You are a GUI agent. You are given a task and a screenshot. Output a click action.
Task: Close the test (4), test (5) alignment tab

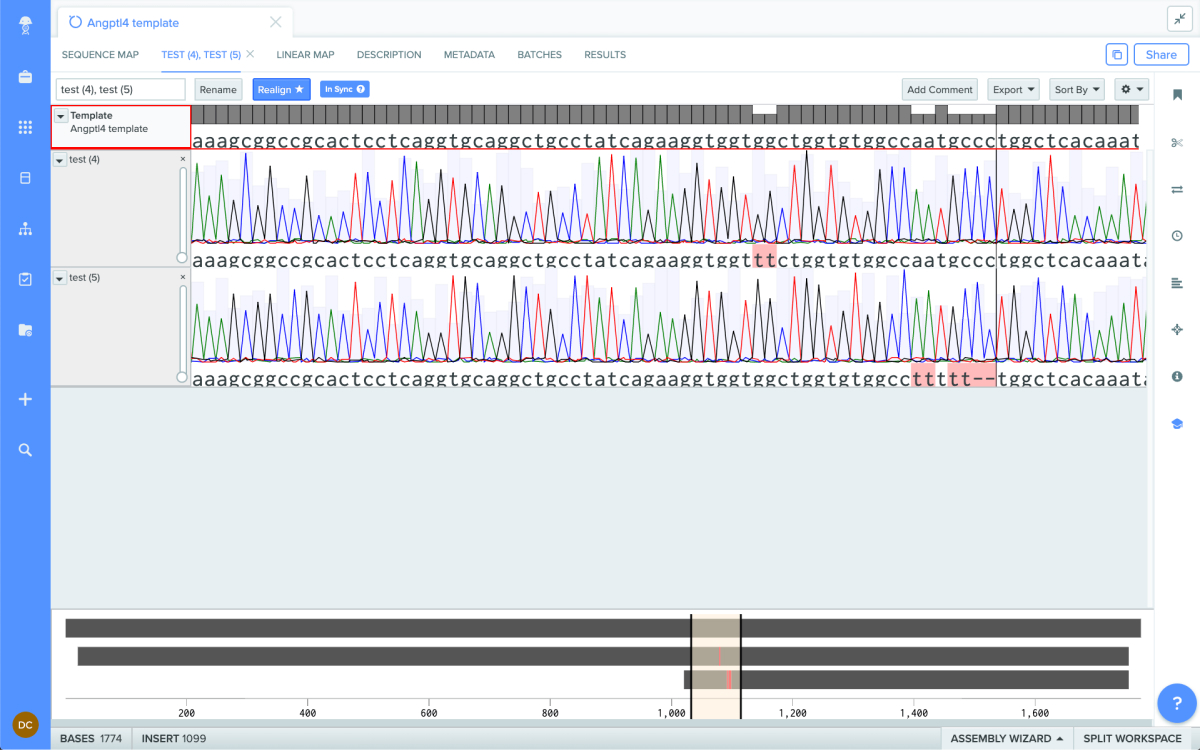point(250,54)
